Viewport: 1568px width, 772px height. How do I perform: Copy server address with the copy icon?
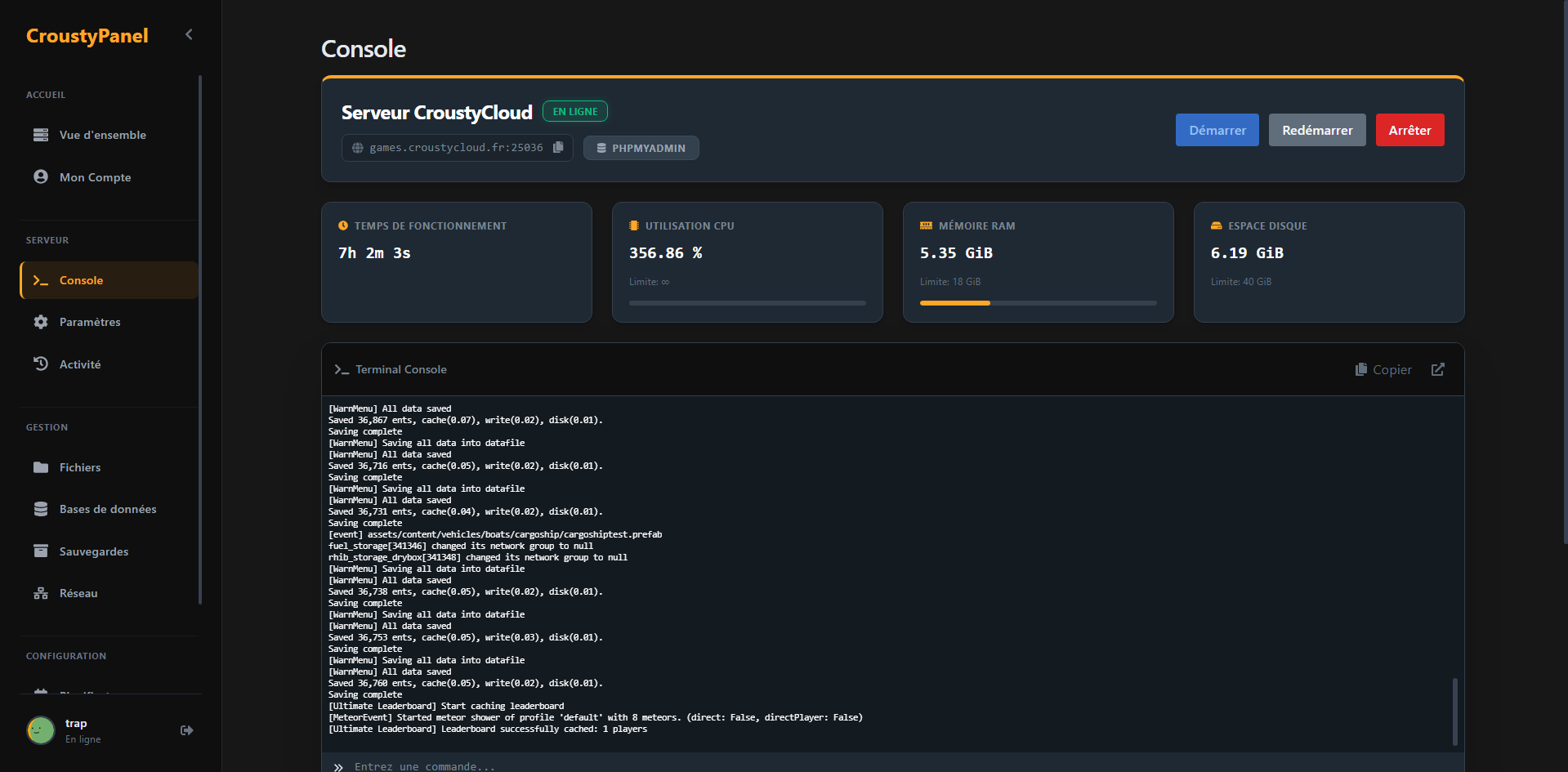558,147
